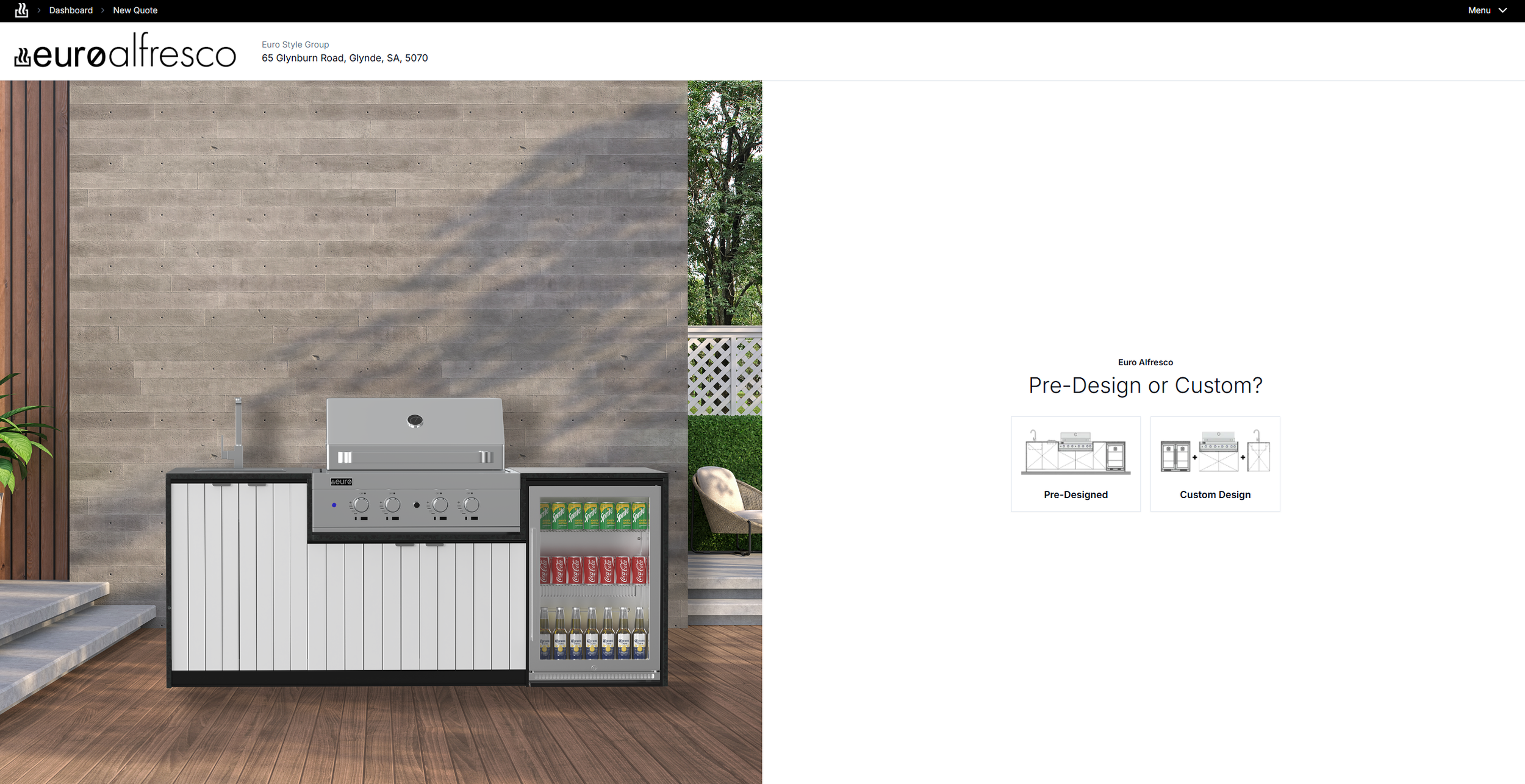Go to Dashboard breadcrumb
1525x784 pixels.
pyautogui.click(x=71, y=10)
